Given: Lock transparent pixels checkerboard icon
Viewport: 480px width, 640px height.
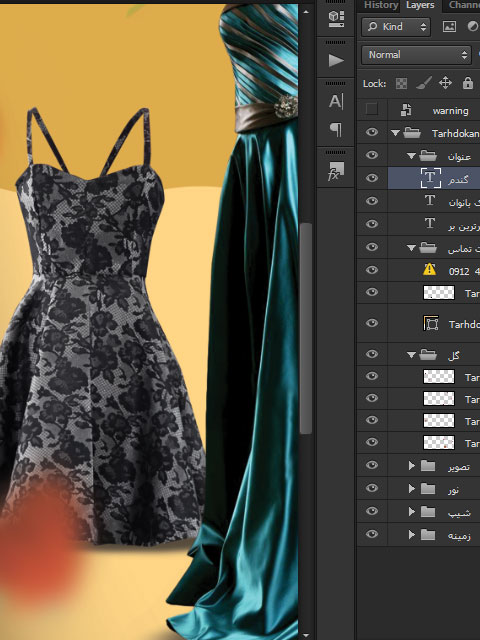Looking at the screenshot, I should [401, 84].
